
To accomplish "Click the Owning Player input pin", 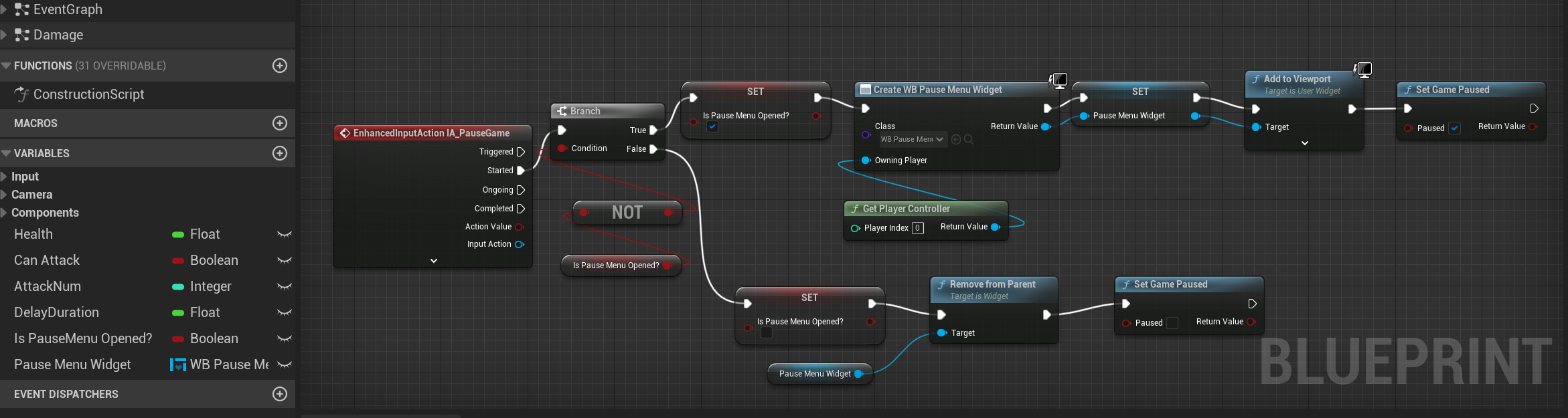I will [x=866, y=161].
